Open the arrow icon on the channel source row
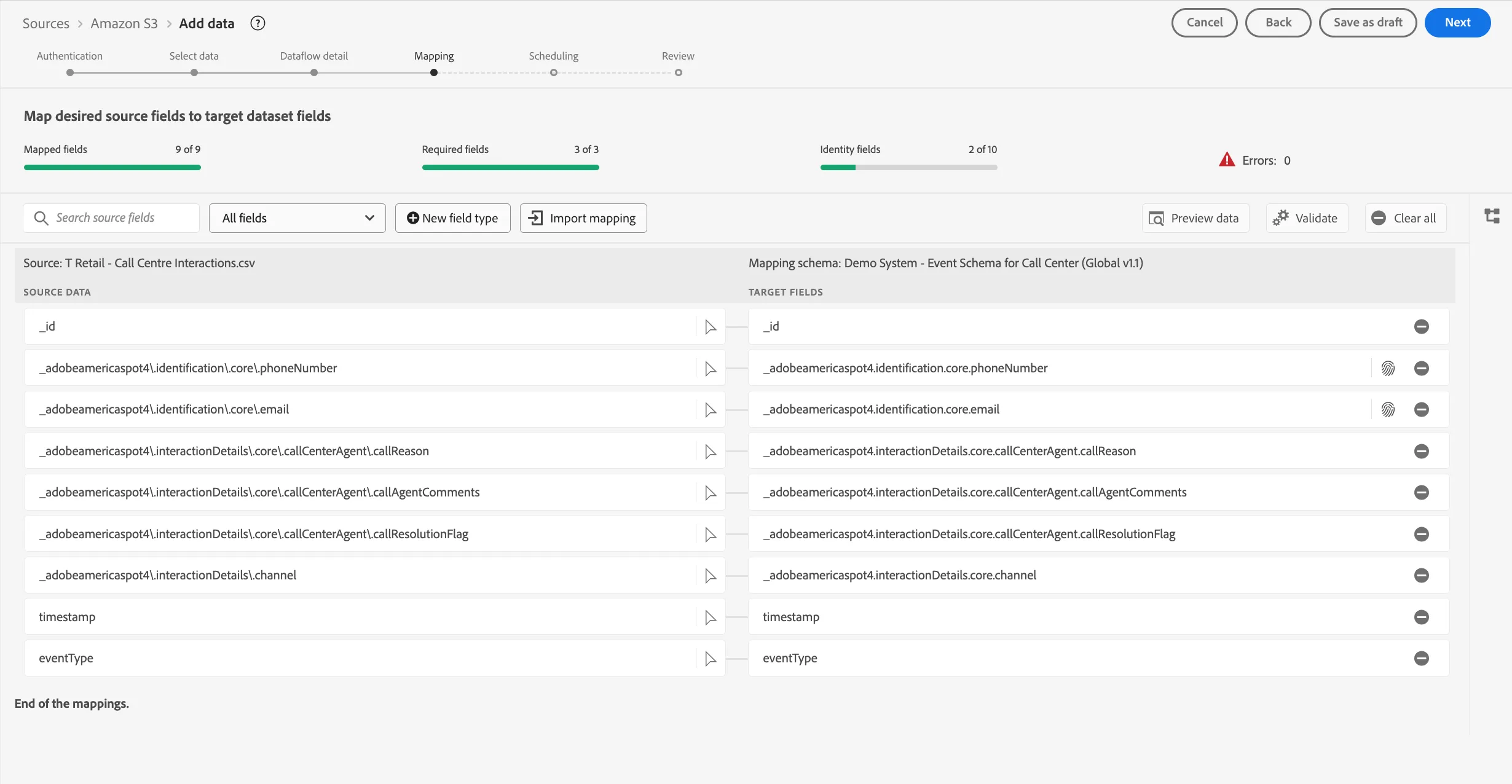1512x784 pixels. pos(711,575)
